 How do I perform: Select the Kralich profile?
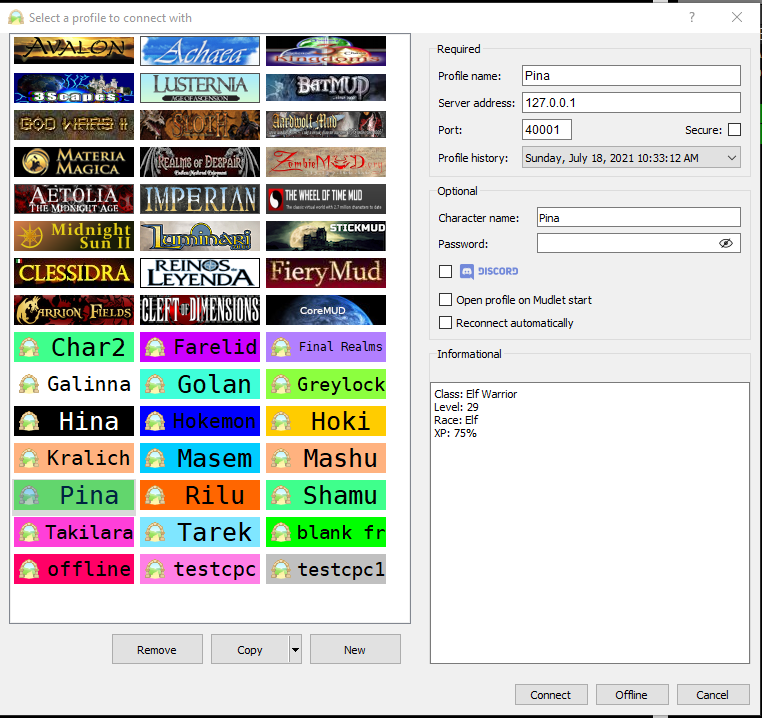pyautogui.click(x=74, y=458)
